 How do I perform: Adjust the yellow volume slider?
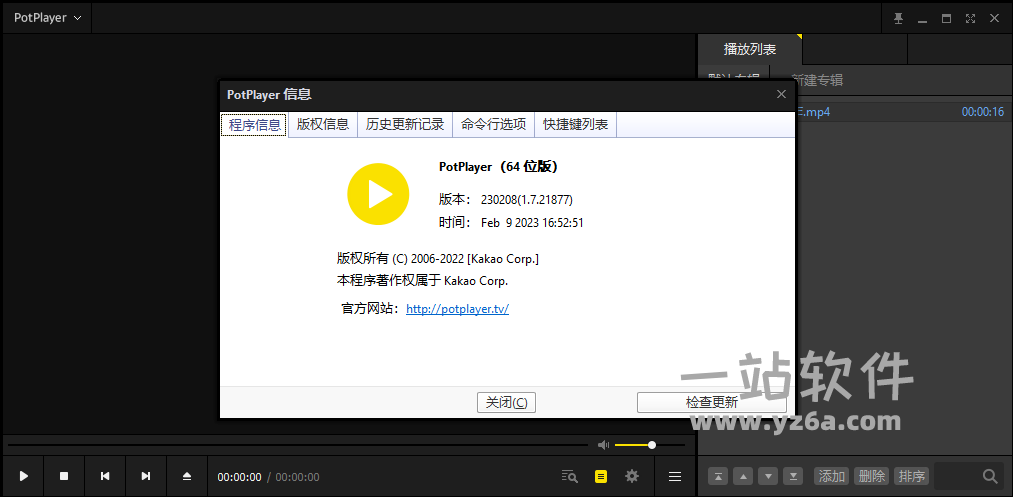[649, 445]
